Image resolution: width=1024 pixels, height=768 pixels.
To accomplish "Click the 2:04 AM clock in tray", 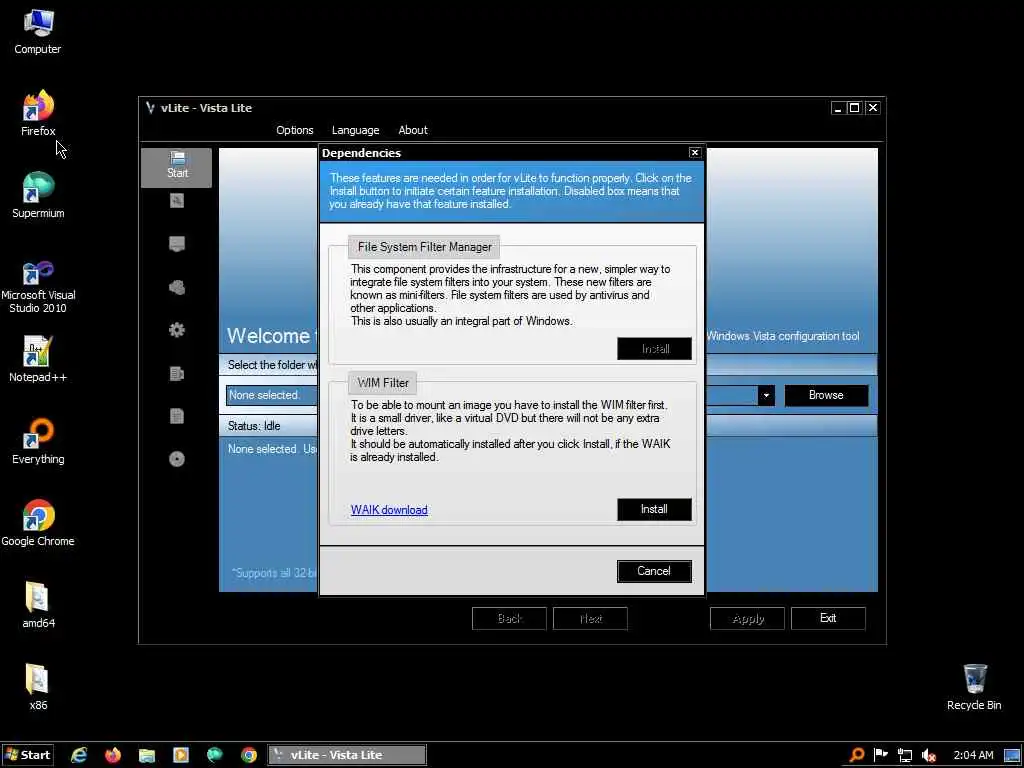I will (x=973, y=756).
